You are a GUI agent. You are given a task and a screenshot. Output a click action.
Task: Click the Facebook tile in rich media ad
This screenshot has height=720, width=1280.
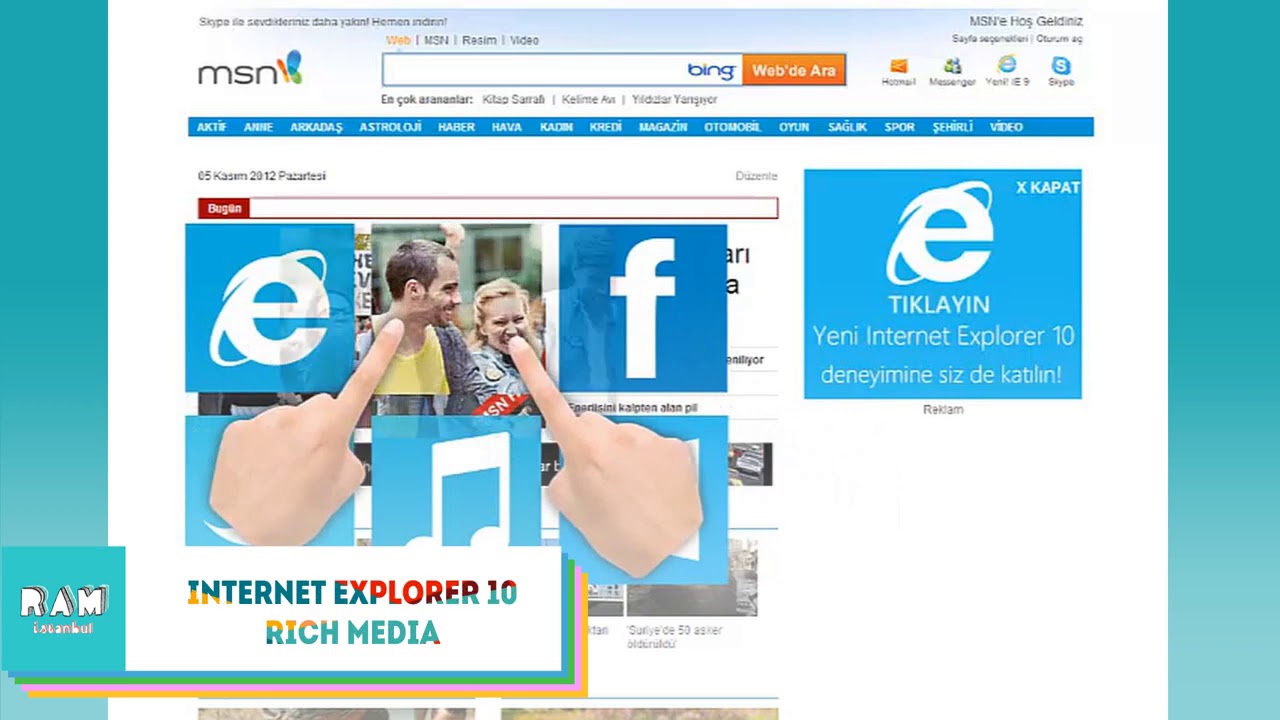point(643,307)
